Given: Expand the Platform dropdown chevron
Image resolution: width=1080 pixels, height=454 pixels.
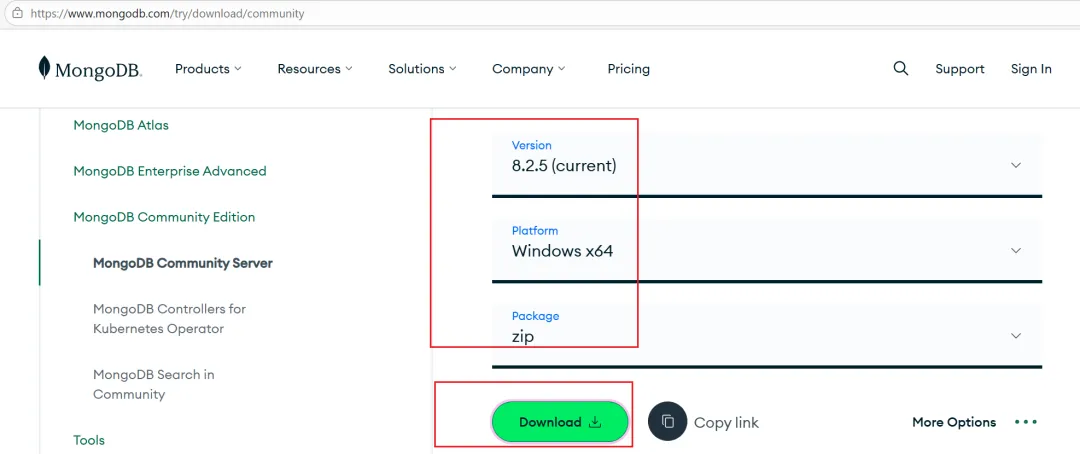Looking at the screenshot, I should click(1016, 251).
